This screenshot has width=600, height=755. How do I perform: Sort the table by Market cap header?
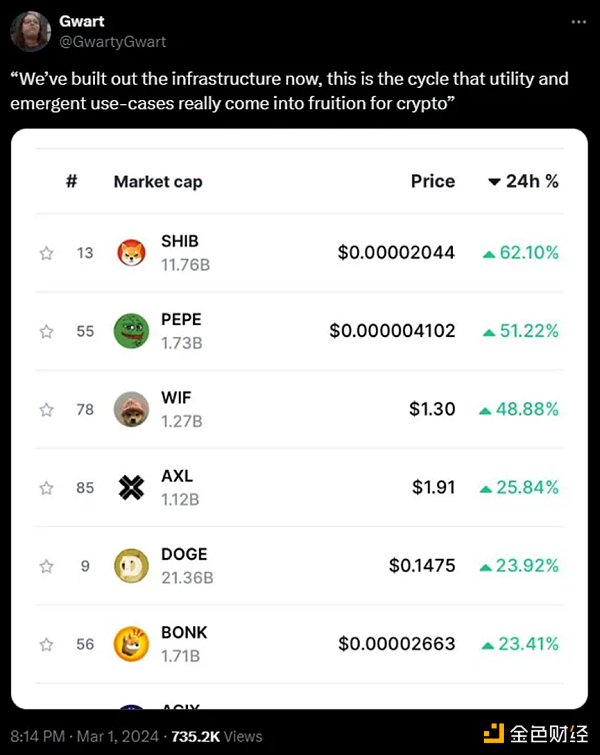click(158, 182)
